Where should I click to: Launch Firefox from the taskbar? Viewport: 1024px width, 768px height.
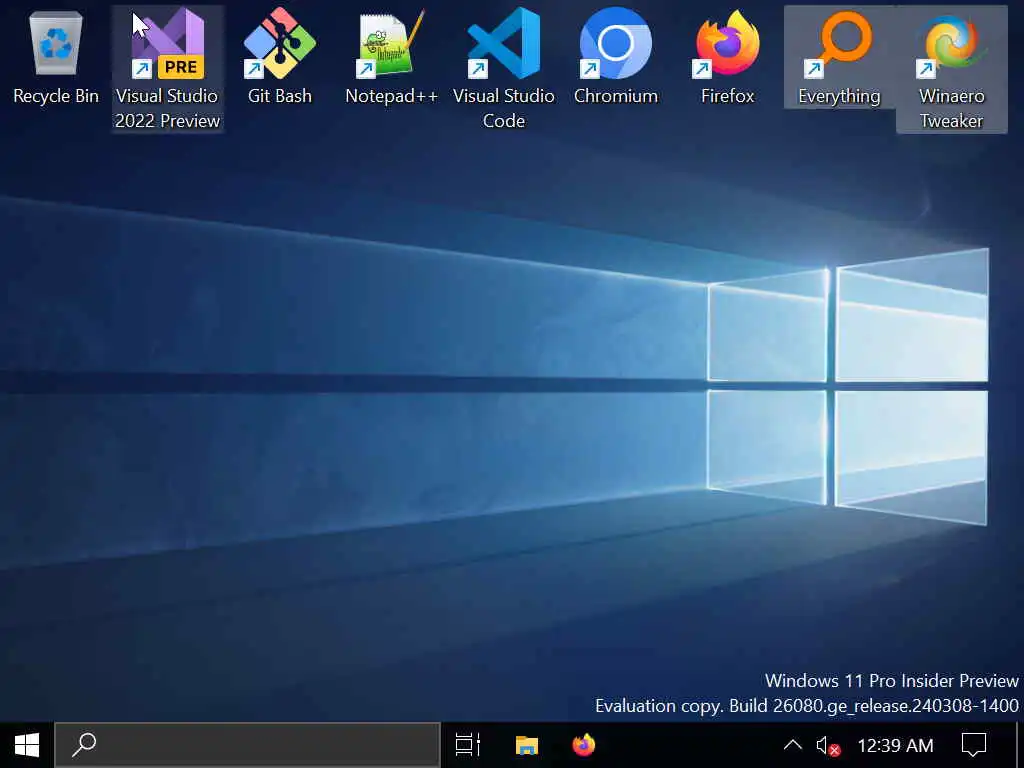pos(584,745)
